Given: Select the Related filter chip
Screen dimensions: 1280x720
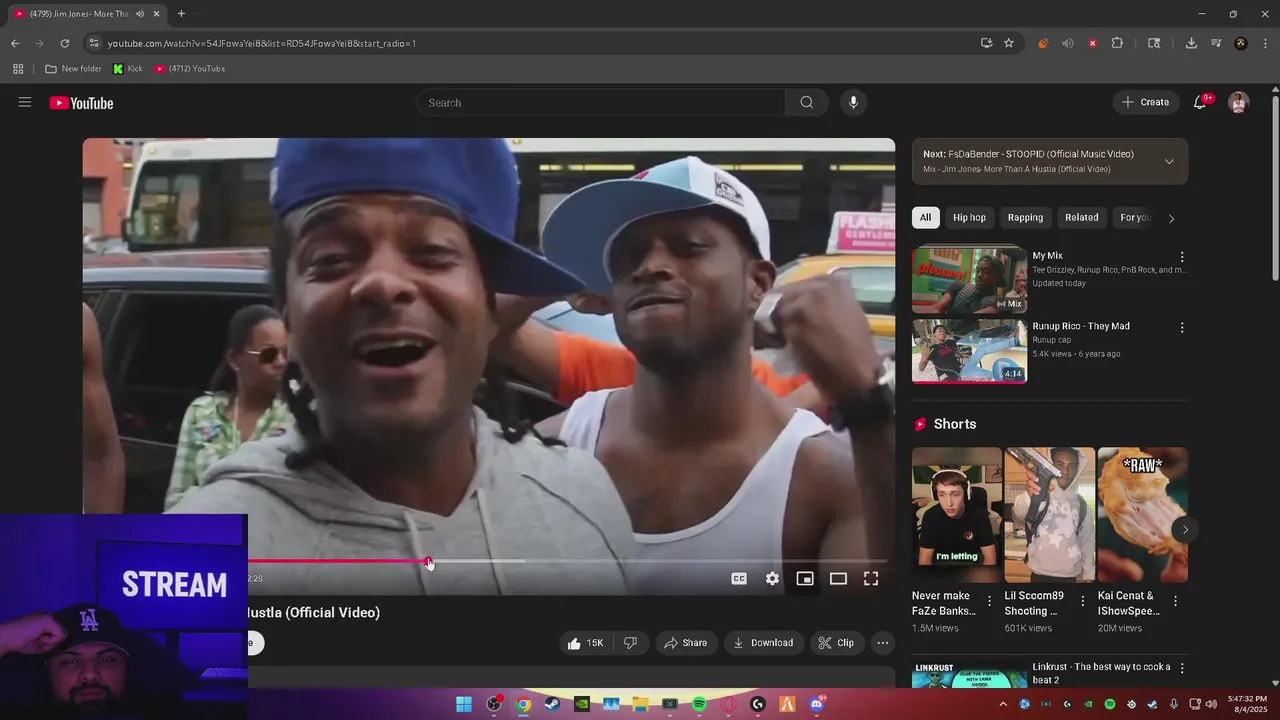Looking at the screenshot, I should [1081, 218].
